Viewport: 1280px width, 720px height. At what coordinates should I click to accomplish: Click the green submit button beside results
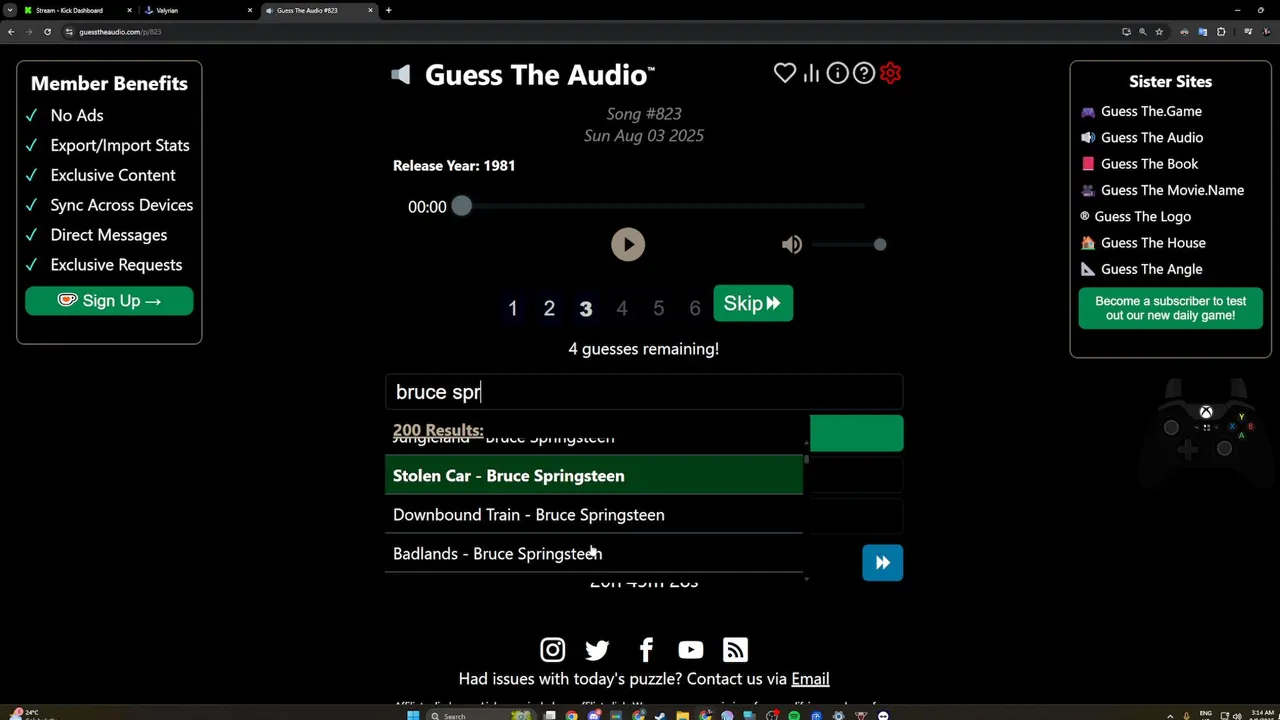click(x=856, y=433)
